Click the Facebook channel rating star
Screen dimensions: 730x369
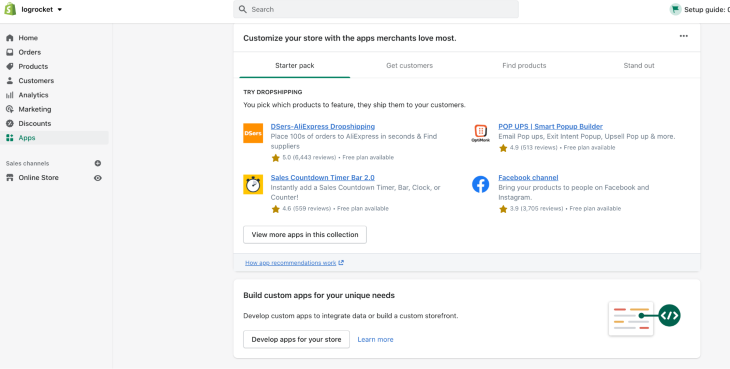pos(503,209)
